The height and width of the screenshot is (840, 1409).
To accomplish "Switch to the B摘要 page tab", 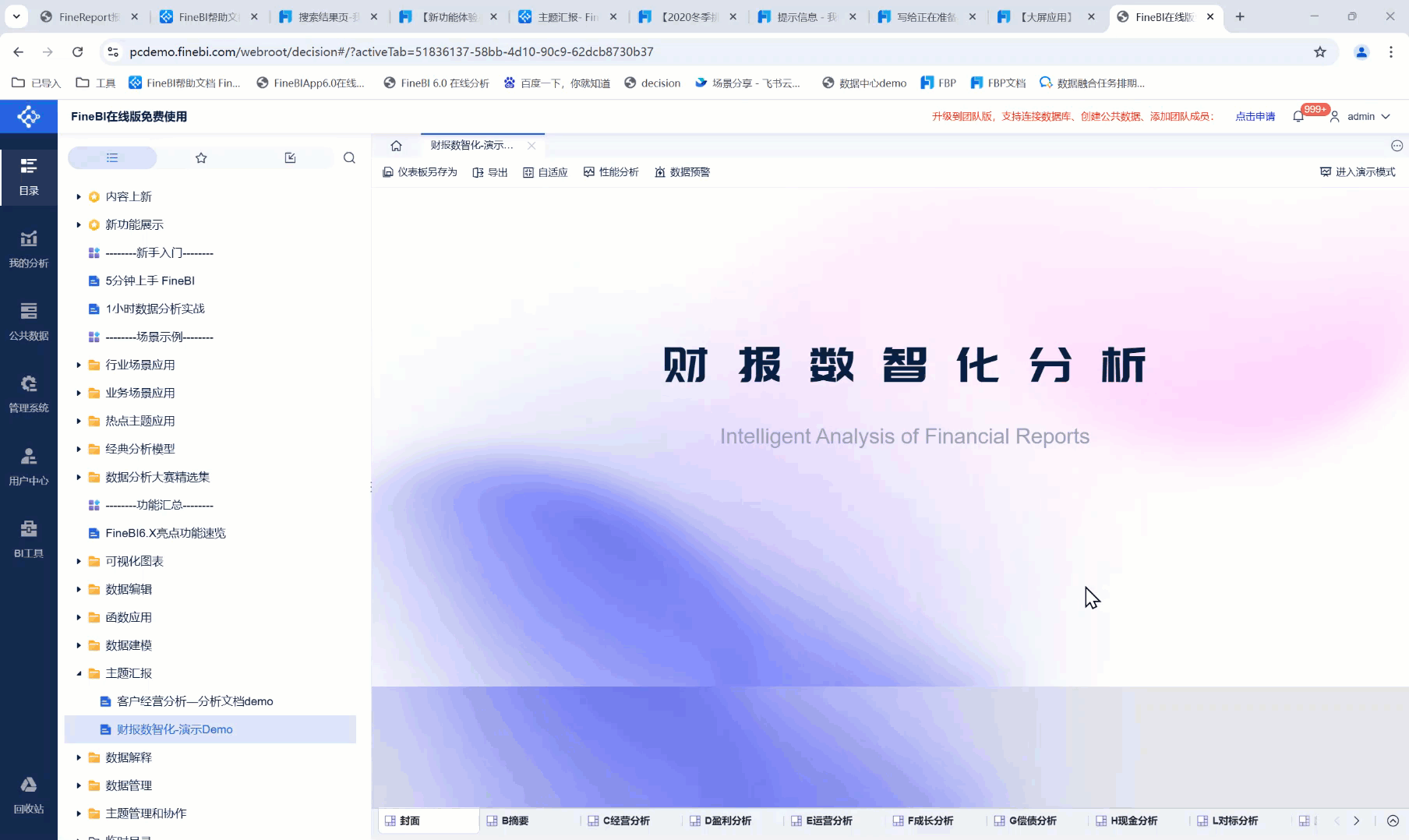I will 507,821.
